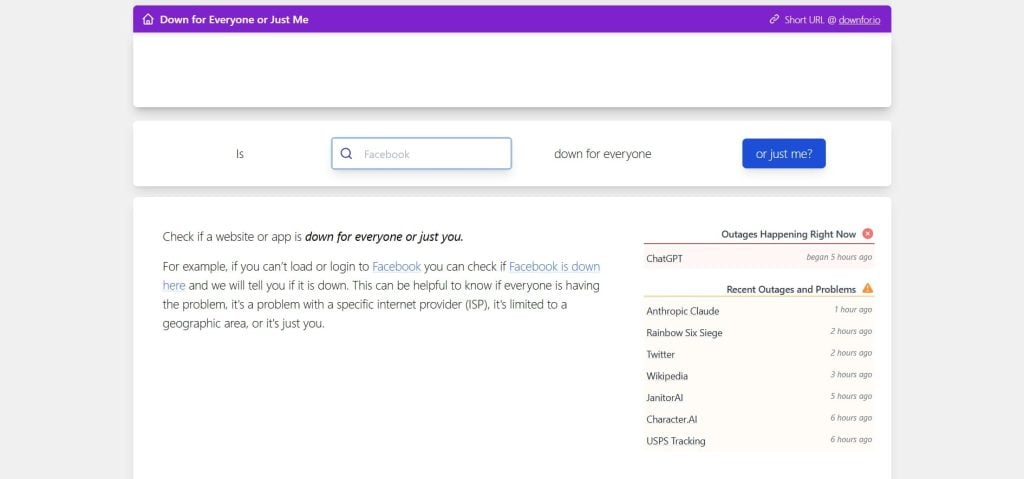The width and height of the screenshot is (1024, 479).
Task: Open the first standalone Facebook link in the paragraph
Action: (396, 267)
